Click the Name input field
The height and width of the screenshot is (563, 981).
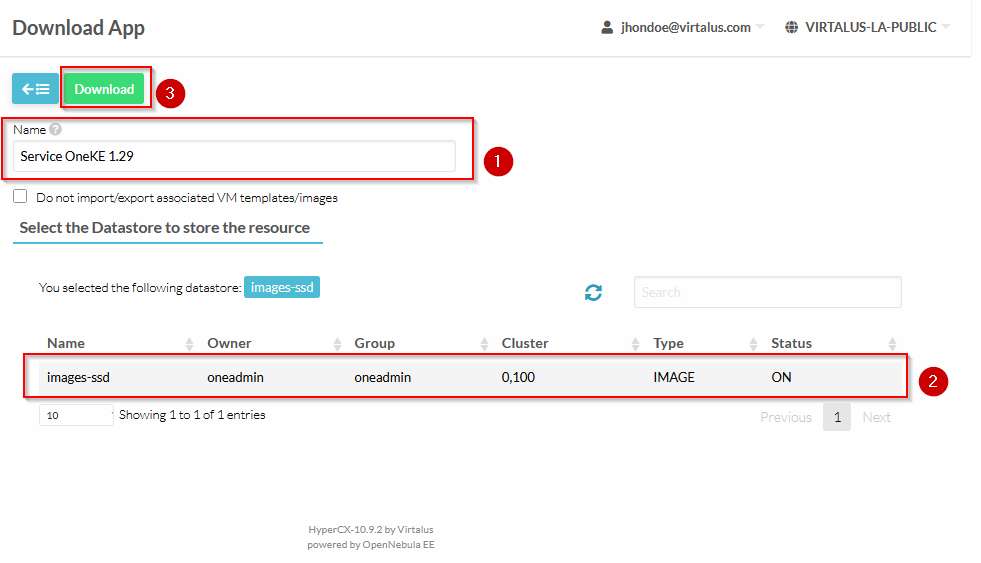click(x=234, y=156)
